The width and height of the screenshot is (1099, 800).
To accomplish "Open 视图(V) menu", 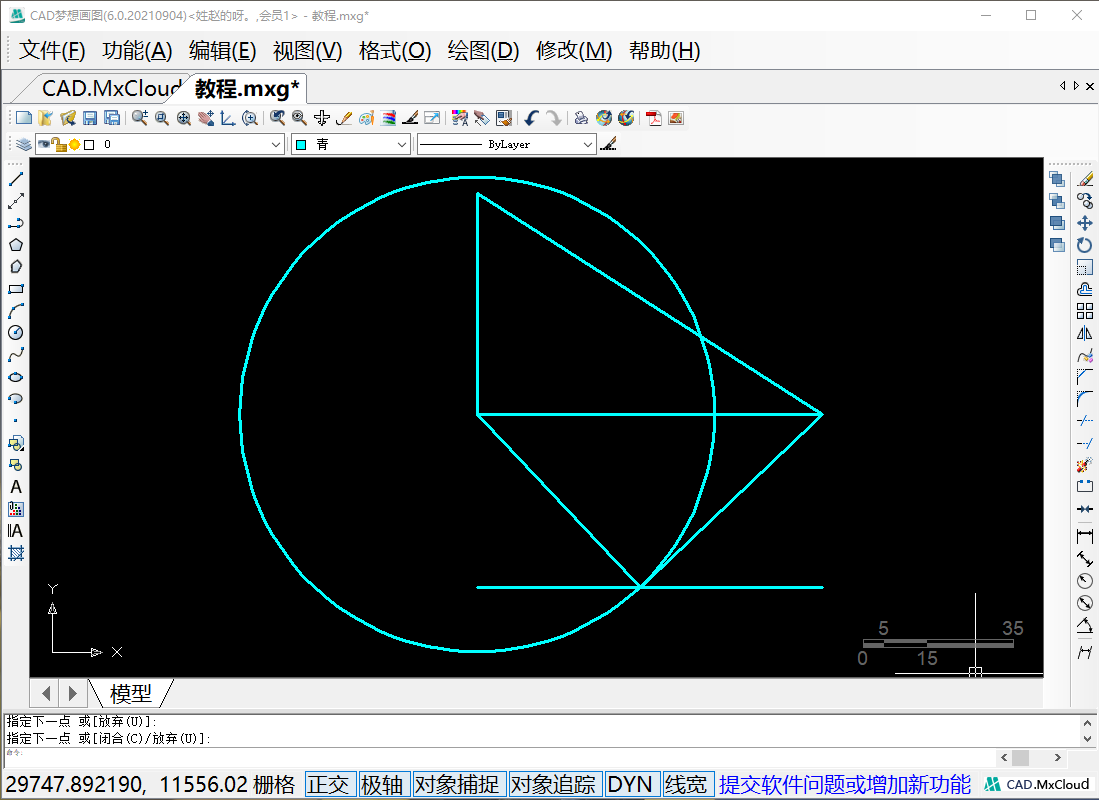I will click(x=308, y=50).
